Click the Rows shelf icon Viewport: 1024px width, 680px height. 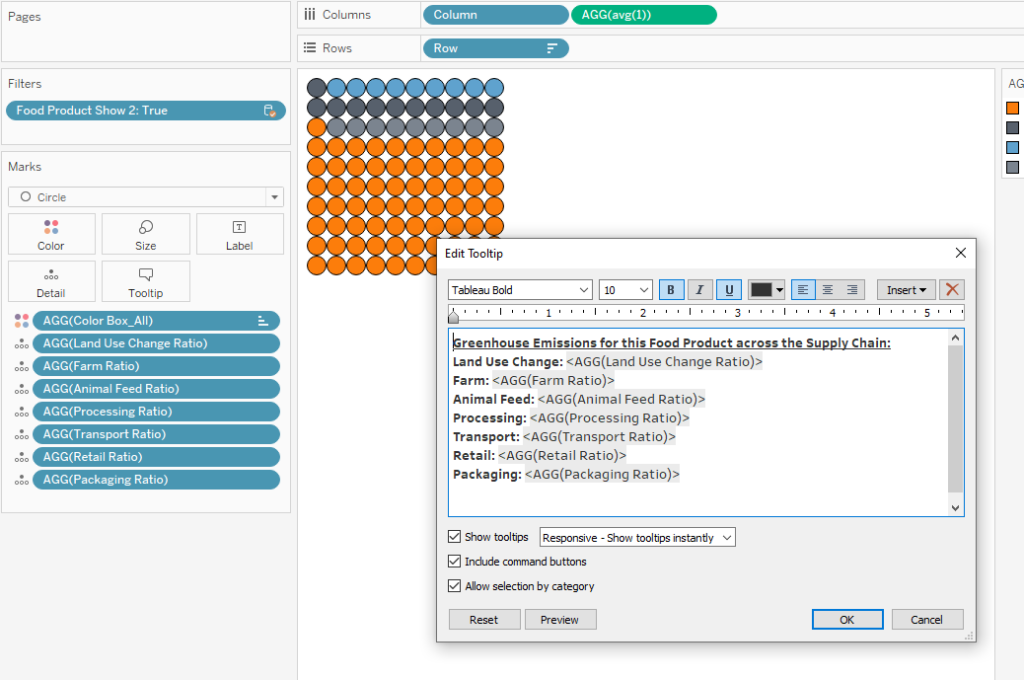pyautogui.click(x=310, y=48)
